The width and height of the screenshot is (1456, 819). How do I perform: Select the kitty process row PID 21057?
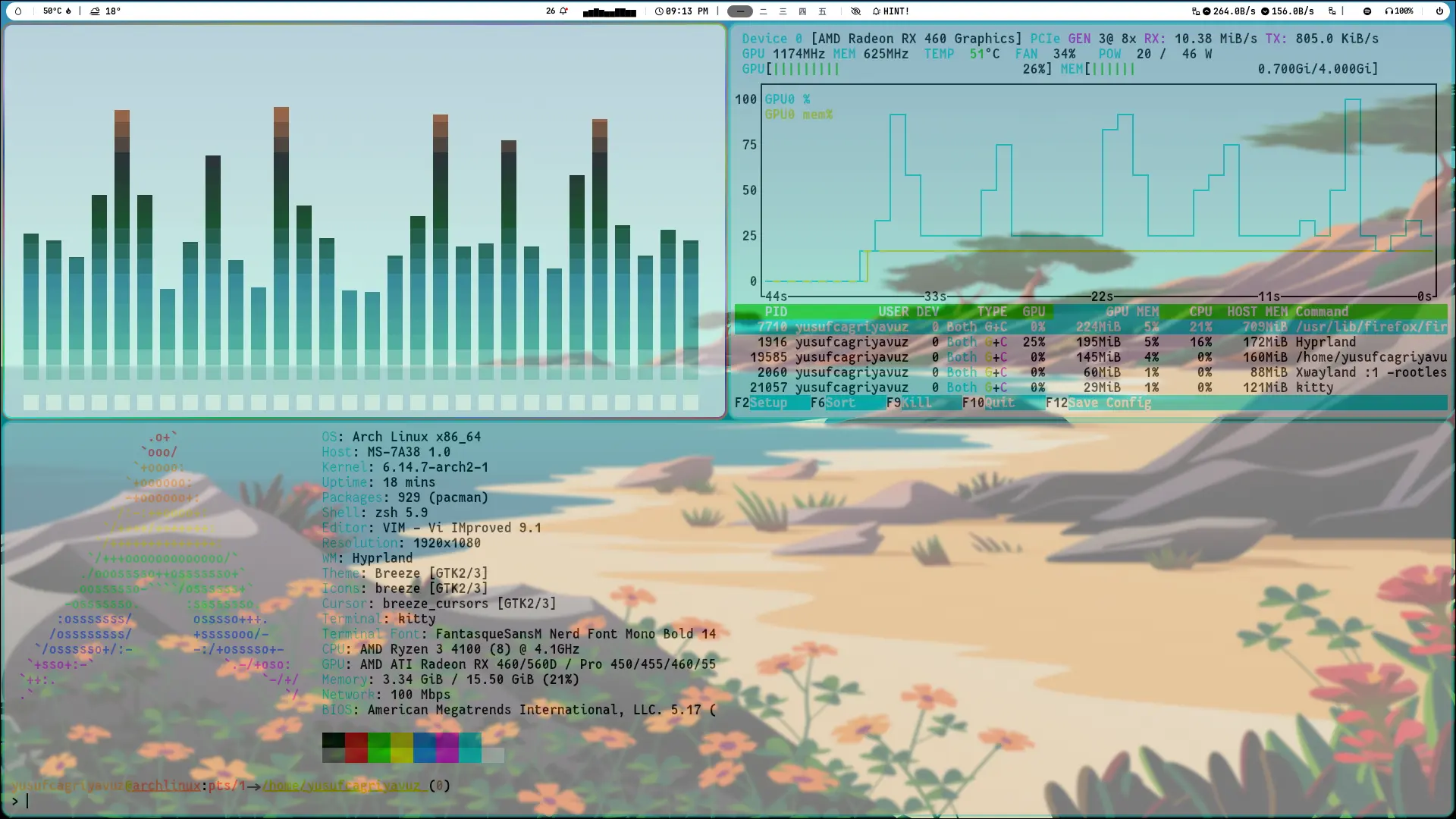point(1090,388)
